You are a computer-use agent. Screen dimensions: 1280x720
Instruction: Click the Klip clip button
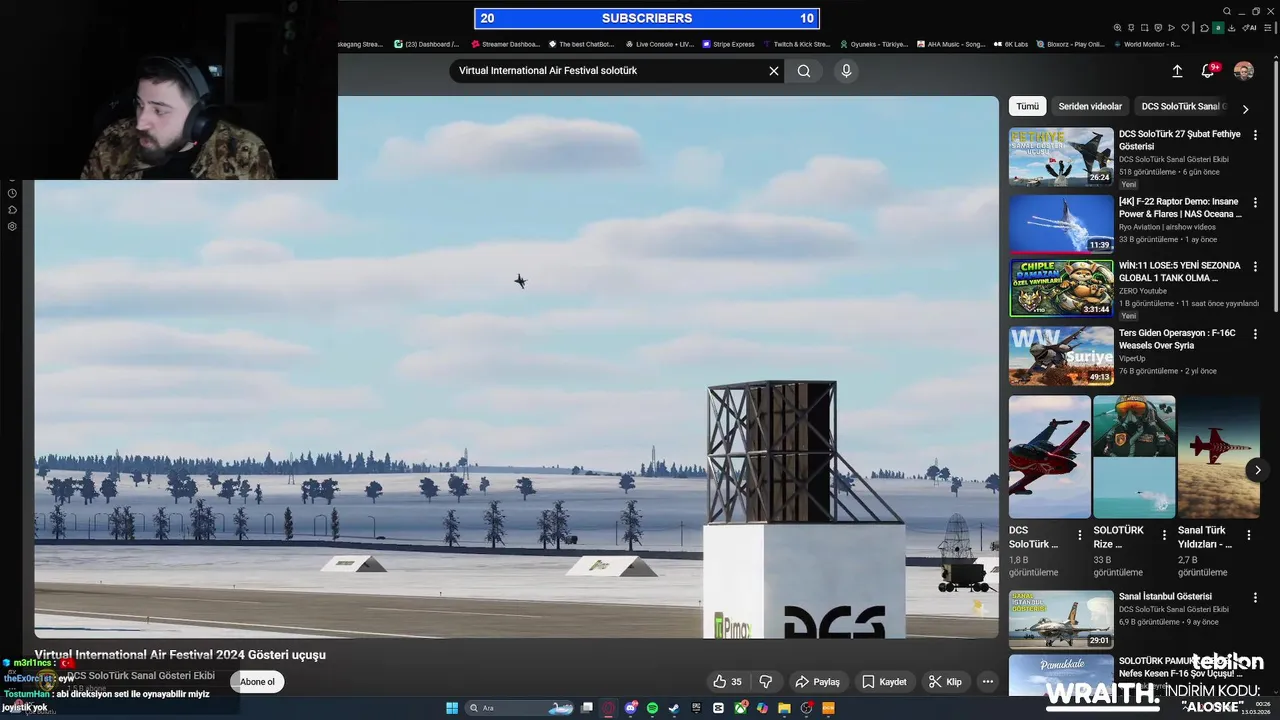945,682
